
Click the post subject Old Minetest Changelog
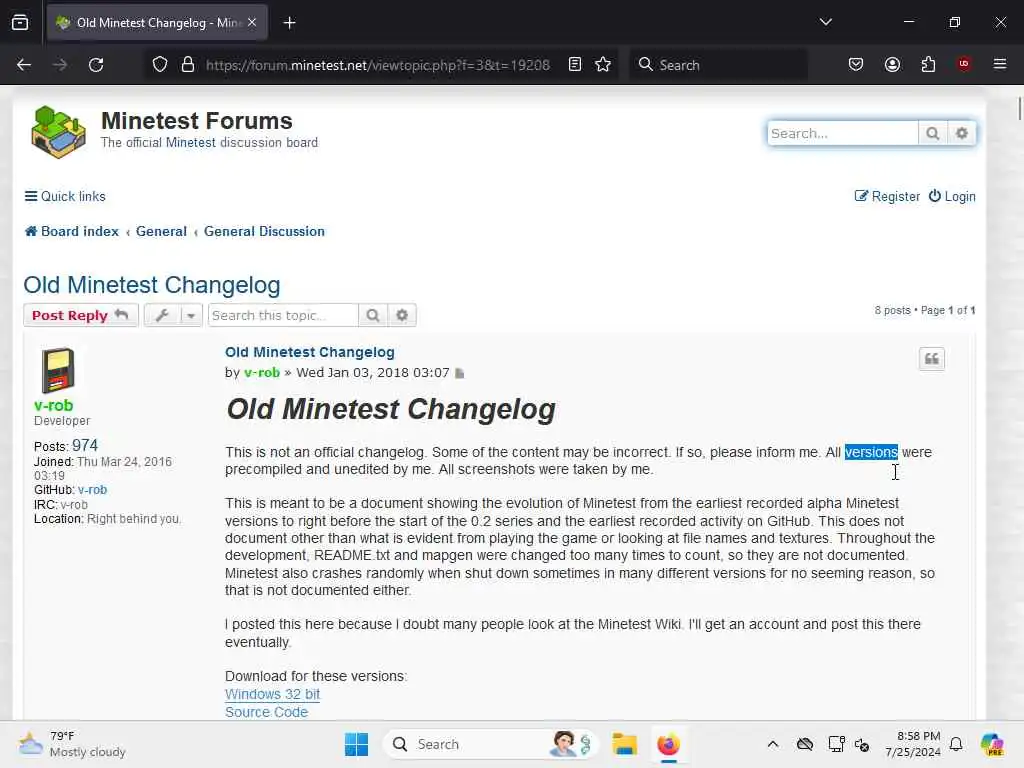tap(310, 352)
